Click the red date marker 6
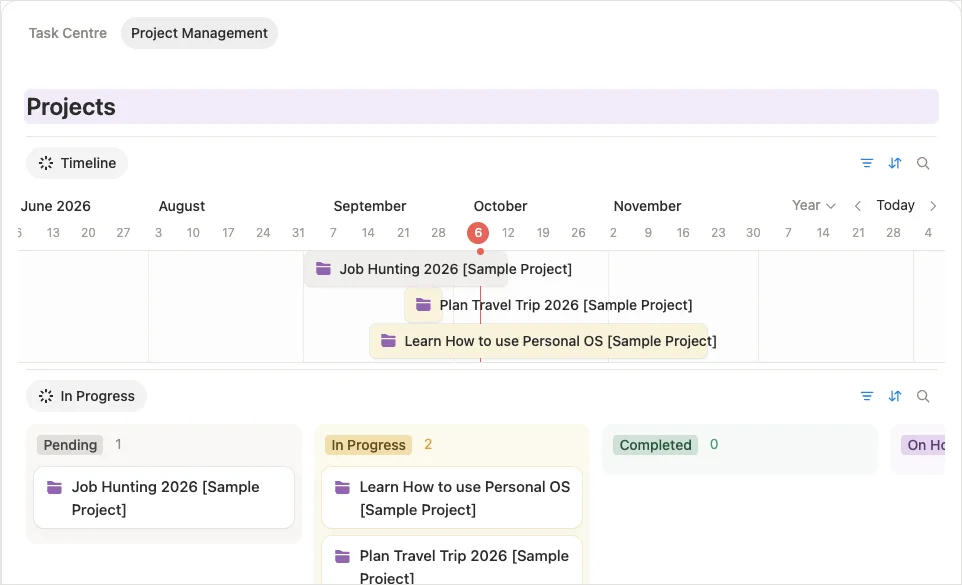 coord(478,233)
